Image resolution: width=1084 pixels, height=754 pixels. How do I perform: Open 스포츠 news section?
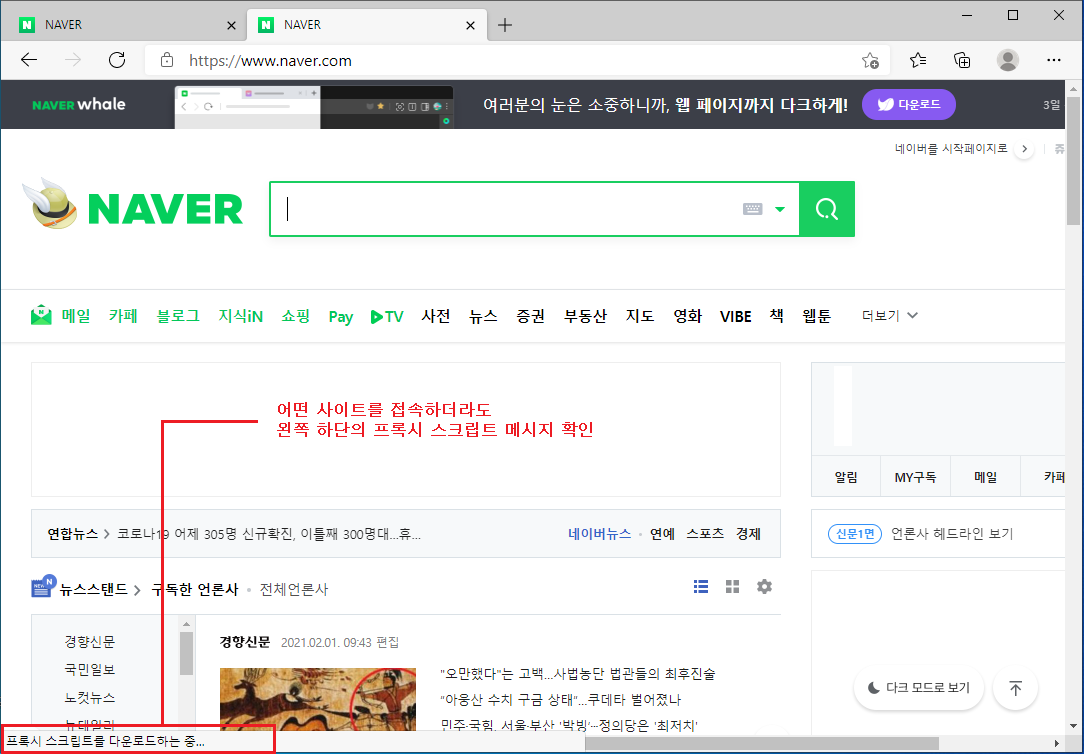click(x=705, y=534)
